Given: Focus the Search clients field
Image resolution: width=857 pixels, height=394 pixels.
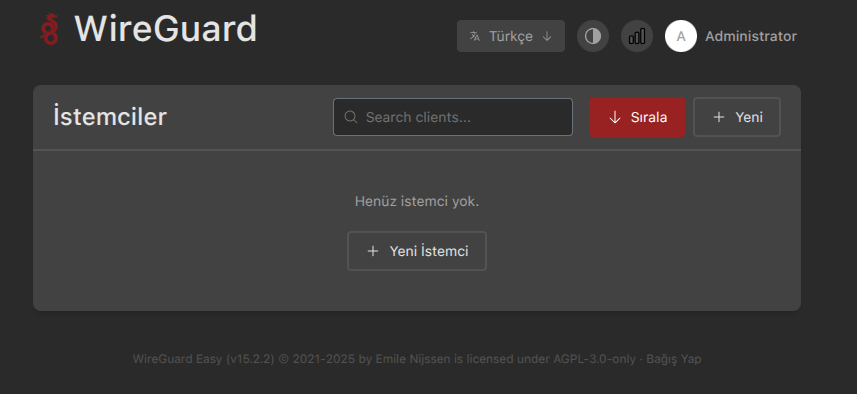Looking at the screenshot, I should pos(453,117).
